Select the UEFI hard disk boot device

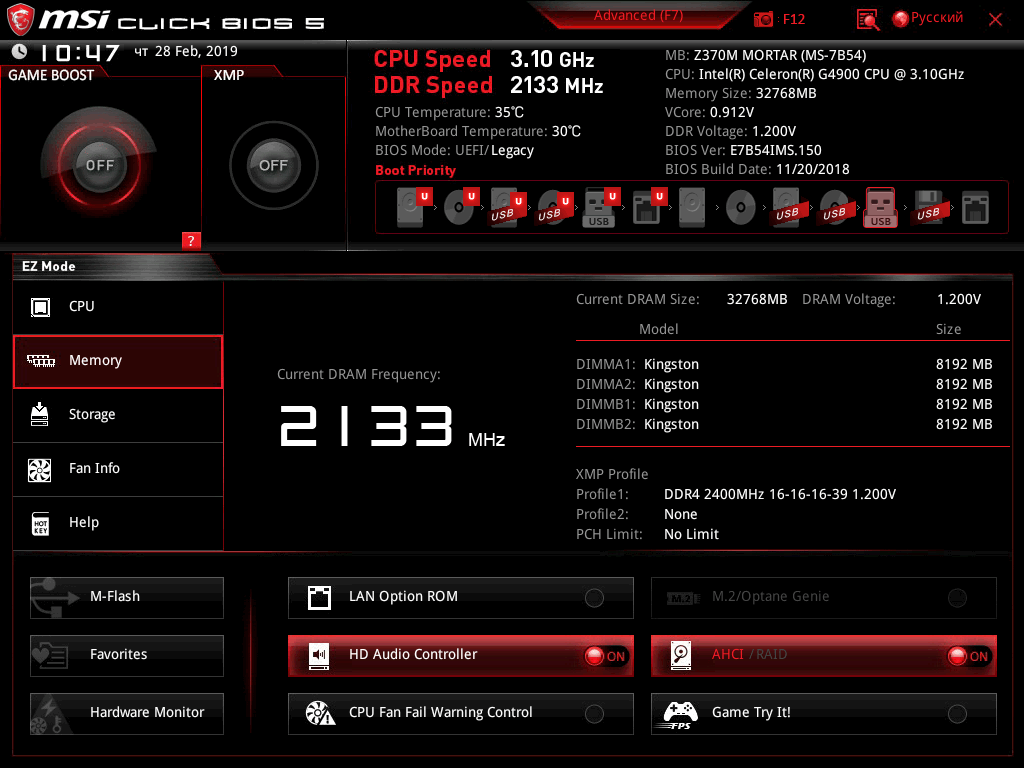(413, 207)
